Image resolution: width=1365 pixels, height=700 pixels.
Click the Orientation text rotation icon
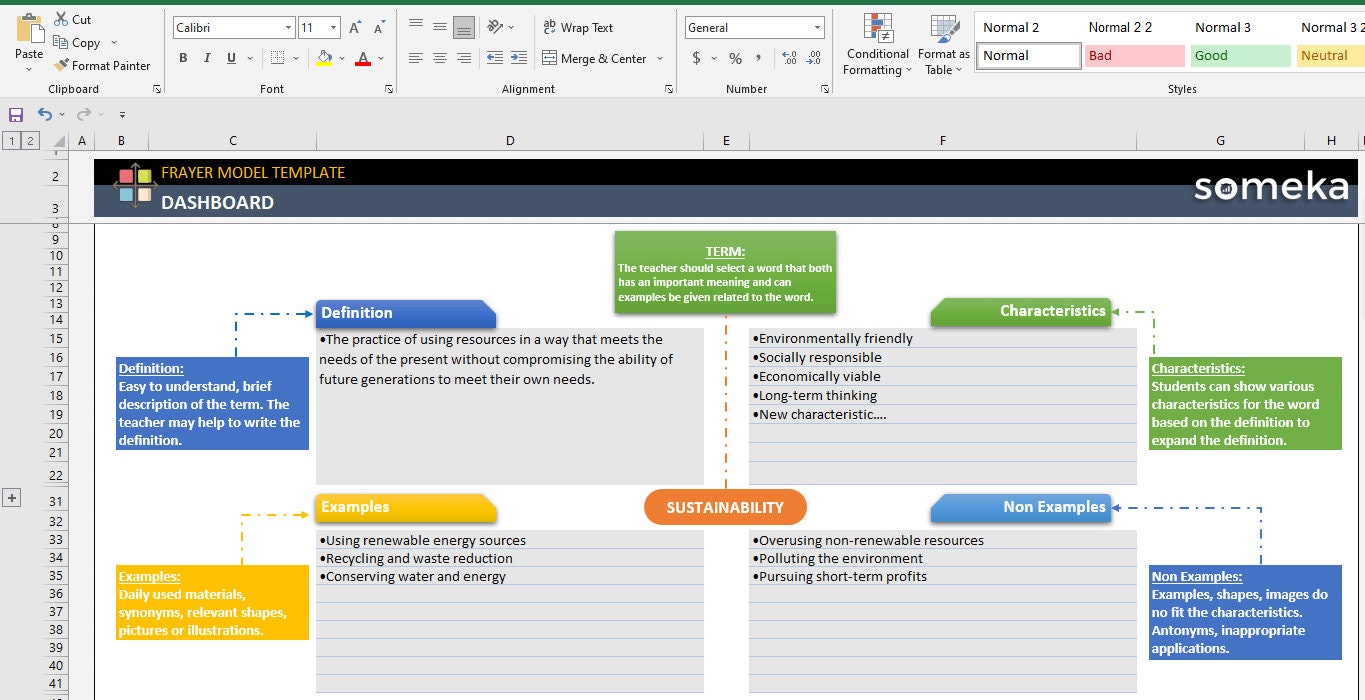coord(496,28)
